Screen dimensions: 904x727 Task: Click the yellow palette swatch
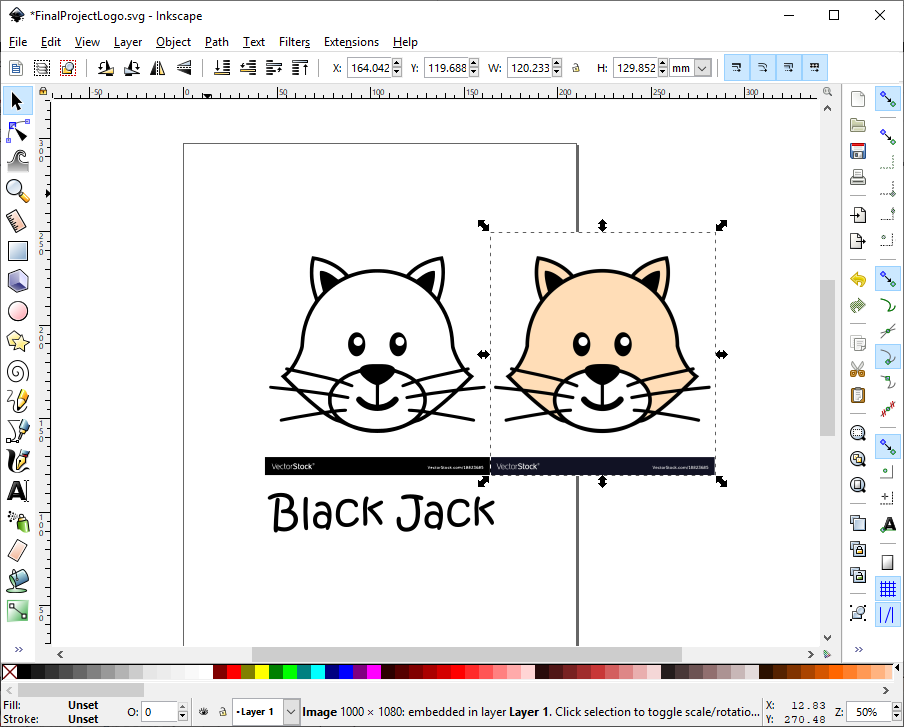[262, 672]
